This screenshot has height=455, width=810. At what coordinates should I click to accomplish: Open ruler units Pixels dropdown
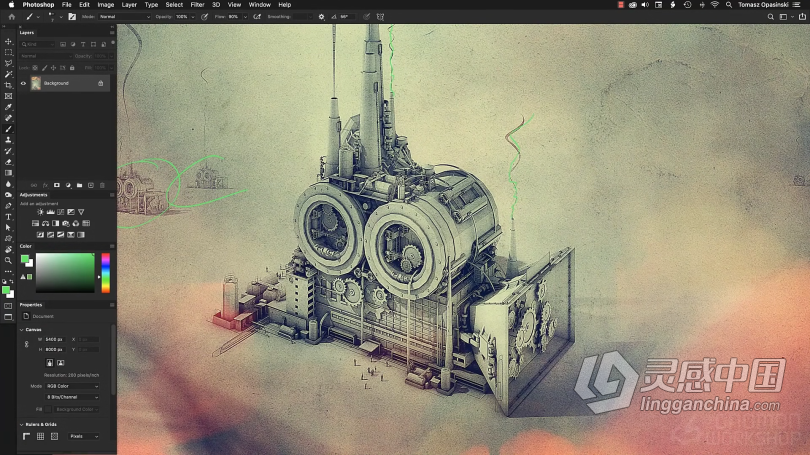pyautogui.click(x=84, y=436)
